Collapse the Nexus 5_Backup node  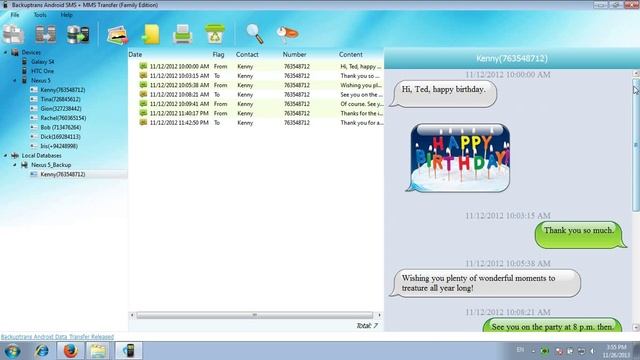(15, 165)
